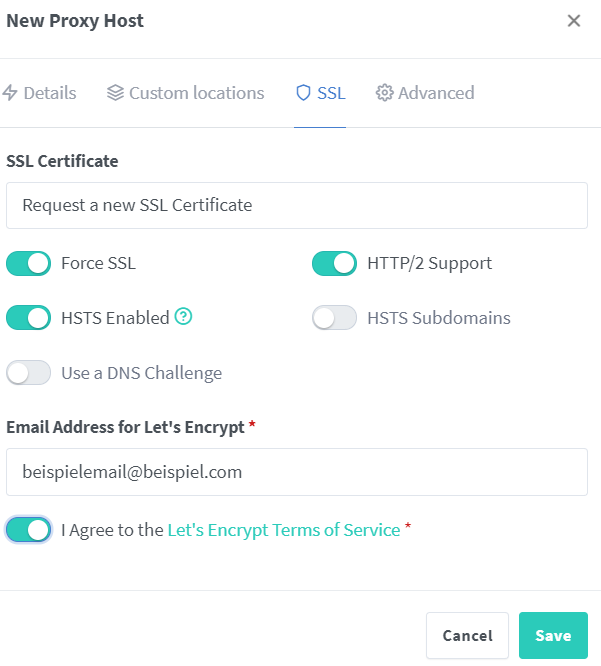Click the shield icon on SSL tab
Screen dimensions: 601x666
[x=303, y=93]
